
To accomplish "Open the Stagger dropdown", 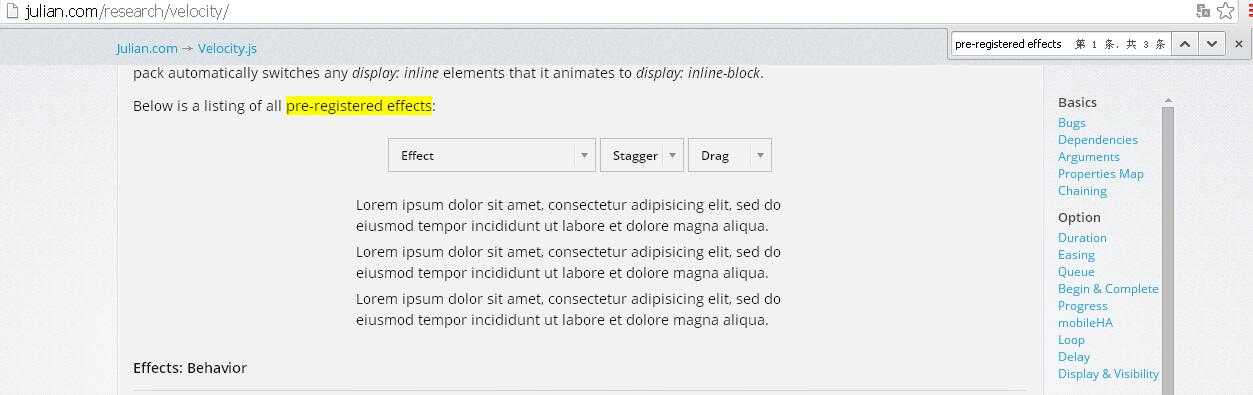I will pos(642,155).
